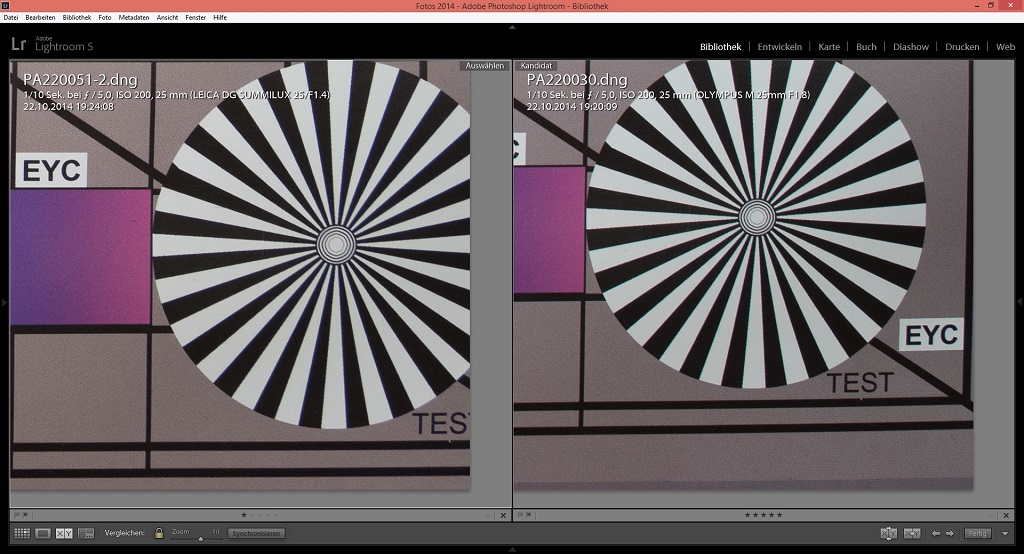This screenshot has width=1024, height=554.
Task: Switch to the Entwickeln module
Action: click(x=779, y=47)
